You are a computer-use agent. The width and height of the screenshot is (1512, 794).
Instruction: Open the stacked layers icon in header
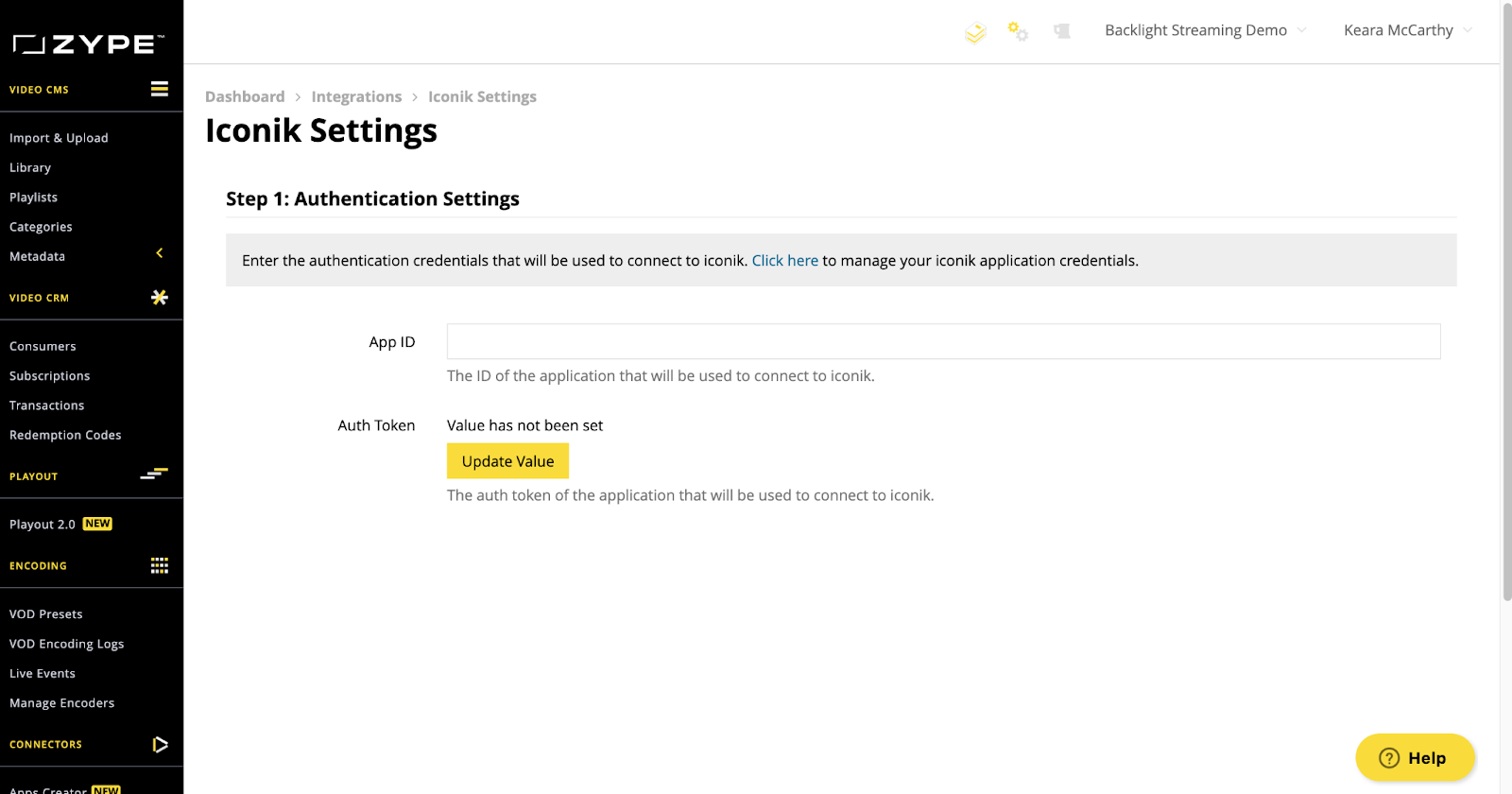[975, 33]
